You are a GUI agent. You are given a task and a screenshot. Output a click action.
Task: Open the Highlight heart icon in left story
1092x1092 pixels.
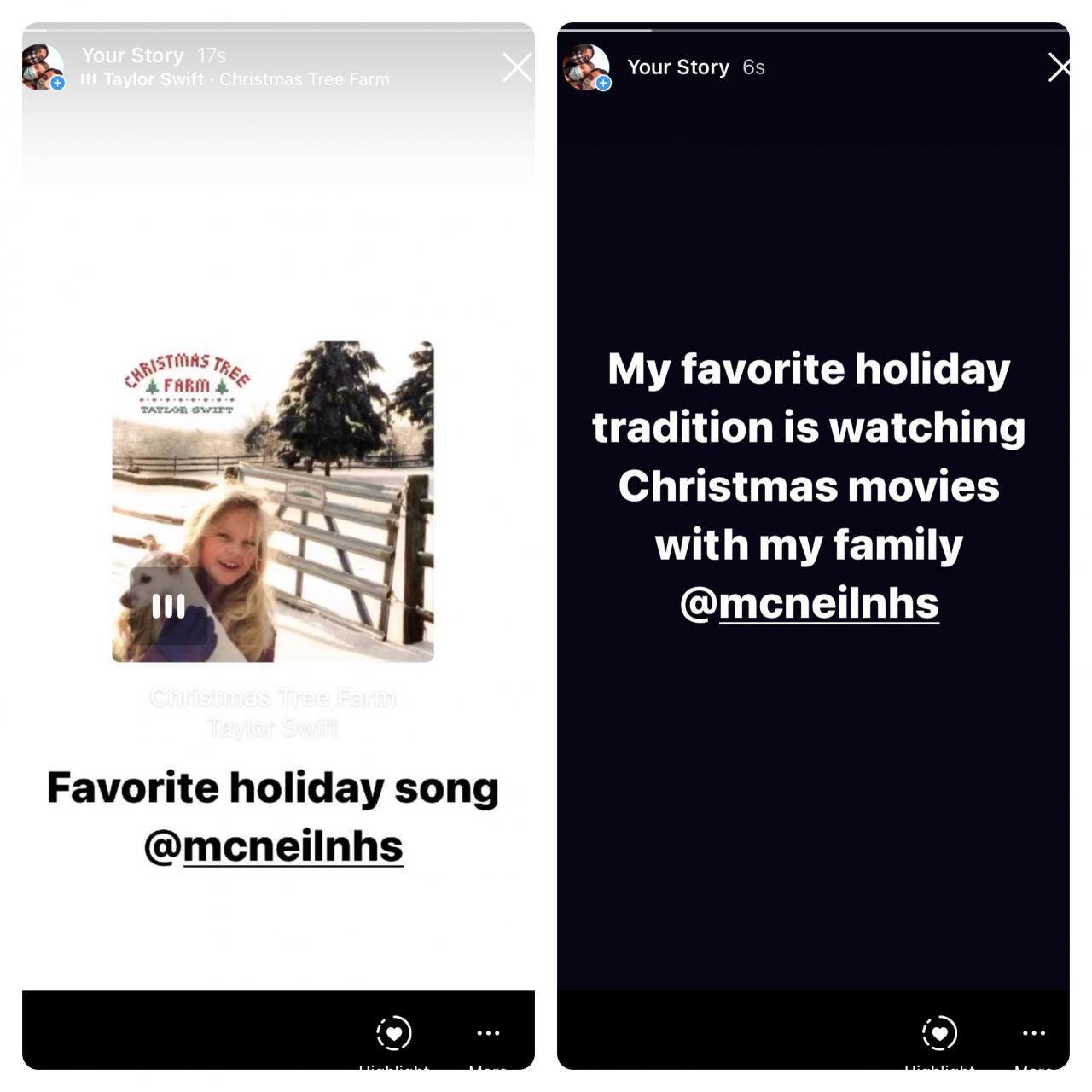394,1033
